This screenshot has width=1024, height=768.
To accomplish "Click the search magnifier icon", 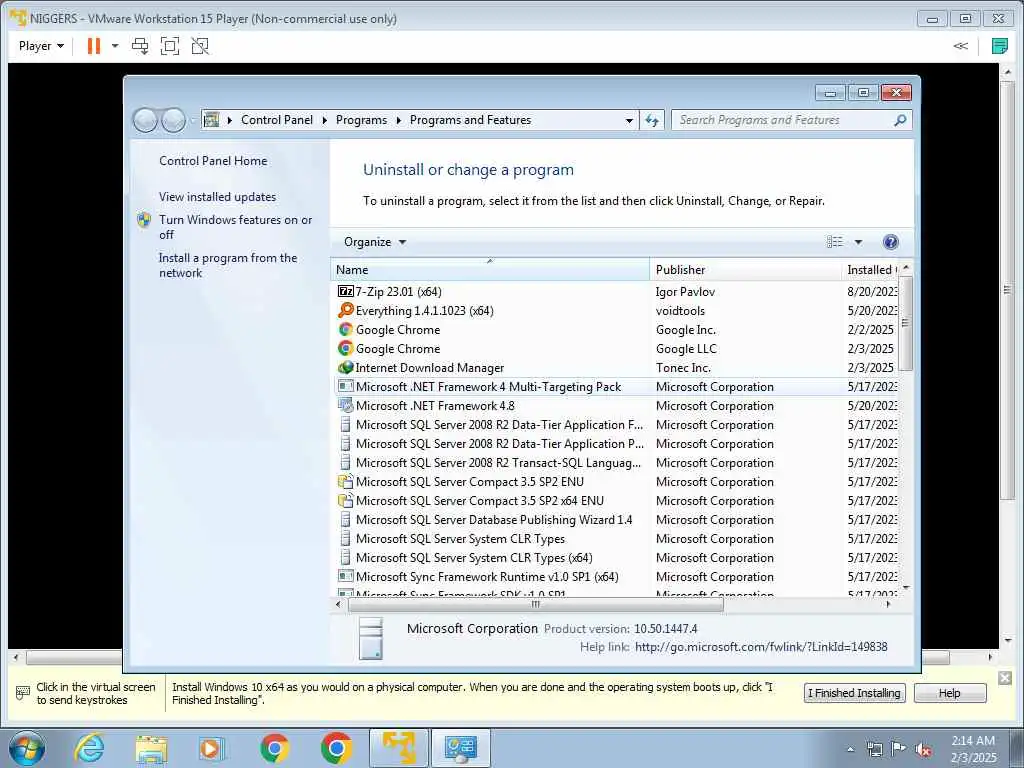I will pyautogui.click(x=900, y=120).
